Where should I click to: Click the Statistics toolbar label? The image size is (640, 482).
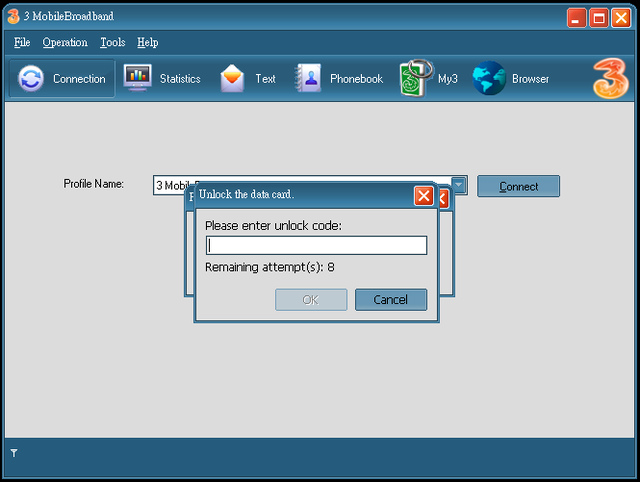(x=180, y=78)
